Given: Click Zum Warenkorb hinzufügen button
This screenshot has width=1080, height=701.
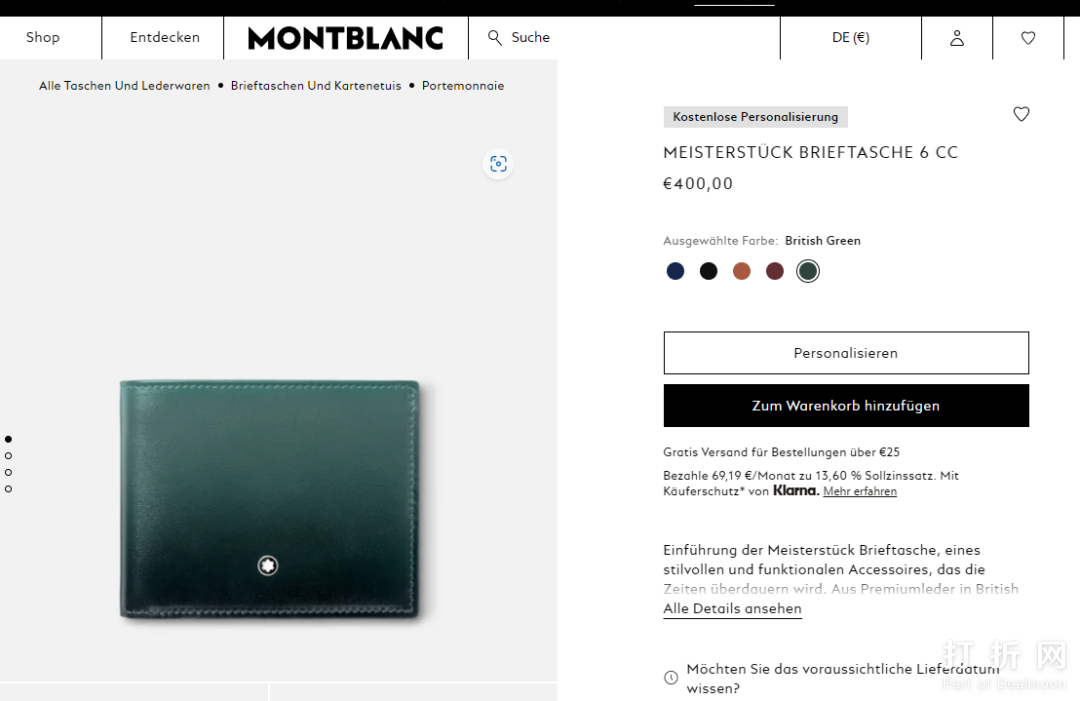Looking at the screenshot, I should pyautogui.click(x=846, y=406).
